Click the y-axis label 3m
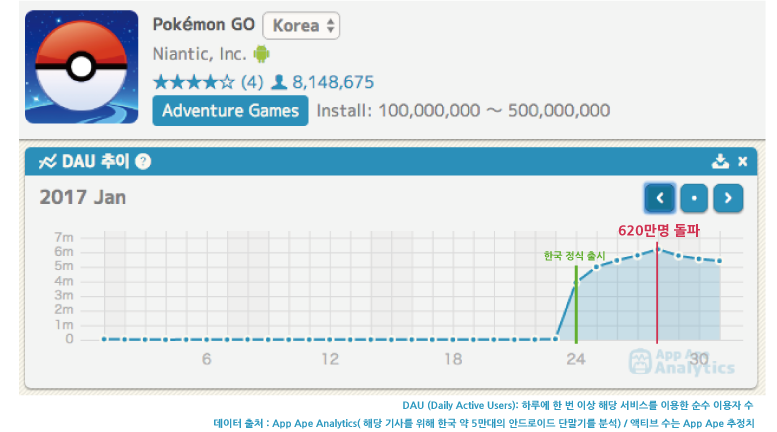The height and width of the screenshot is (432, 777). pos(63,295)
